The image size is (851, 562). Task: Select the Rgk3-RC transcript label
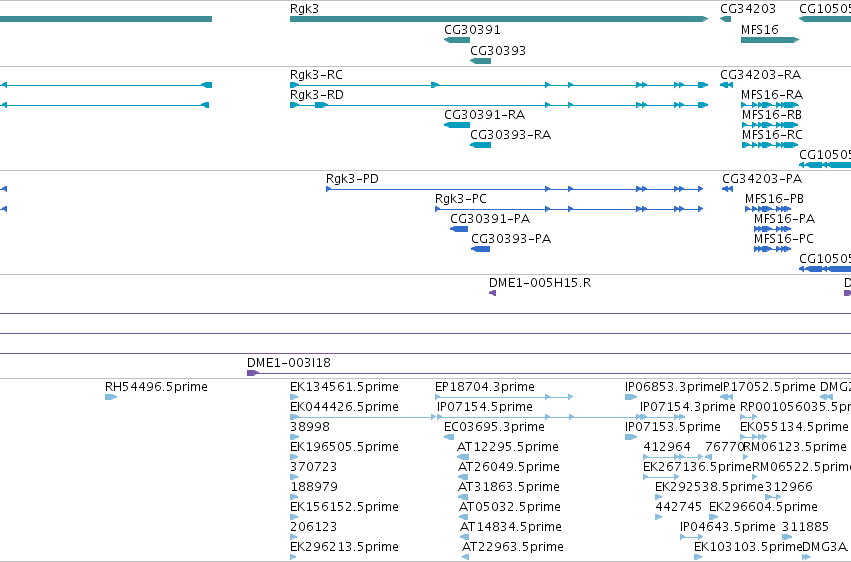(316, 75)
